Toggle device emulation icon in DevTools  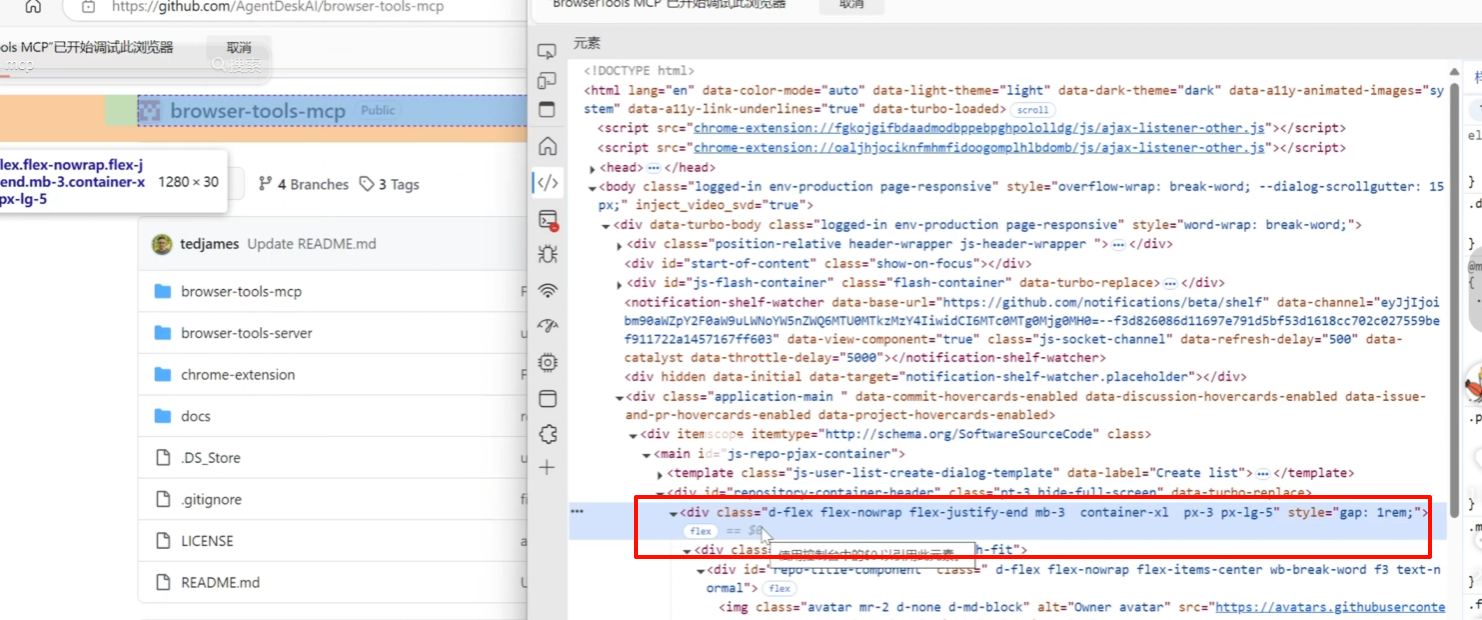click(x=547, y=80)
